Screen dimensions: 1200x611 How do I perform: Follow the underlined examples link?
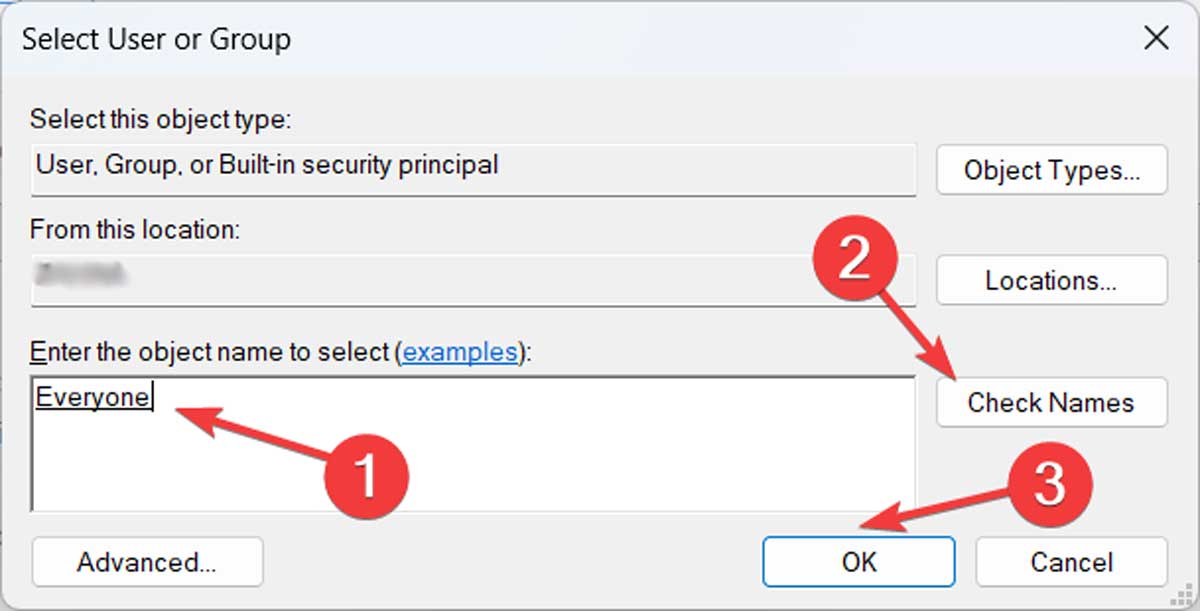tap(459, 352)
